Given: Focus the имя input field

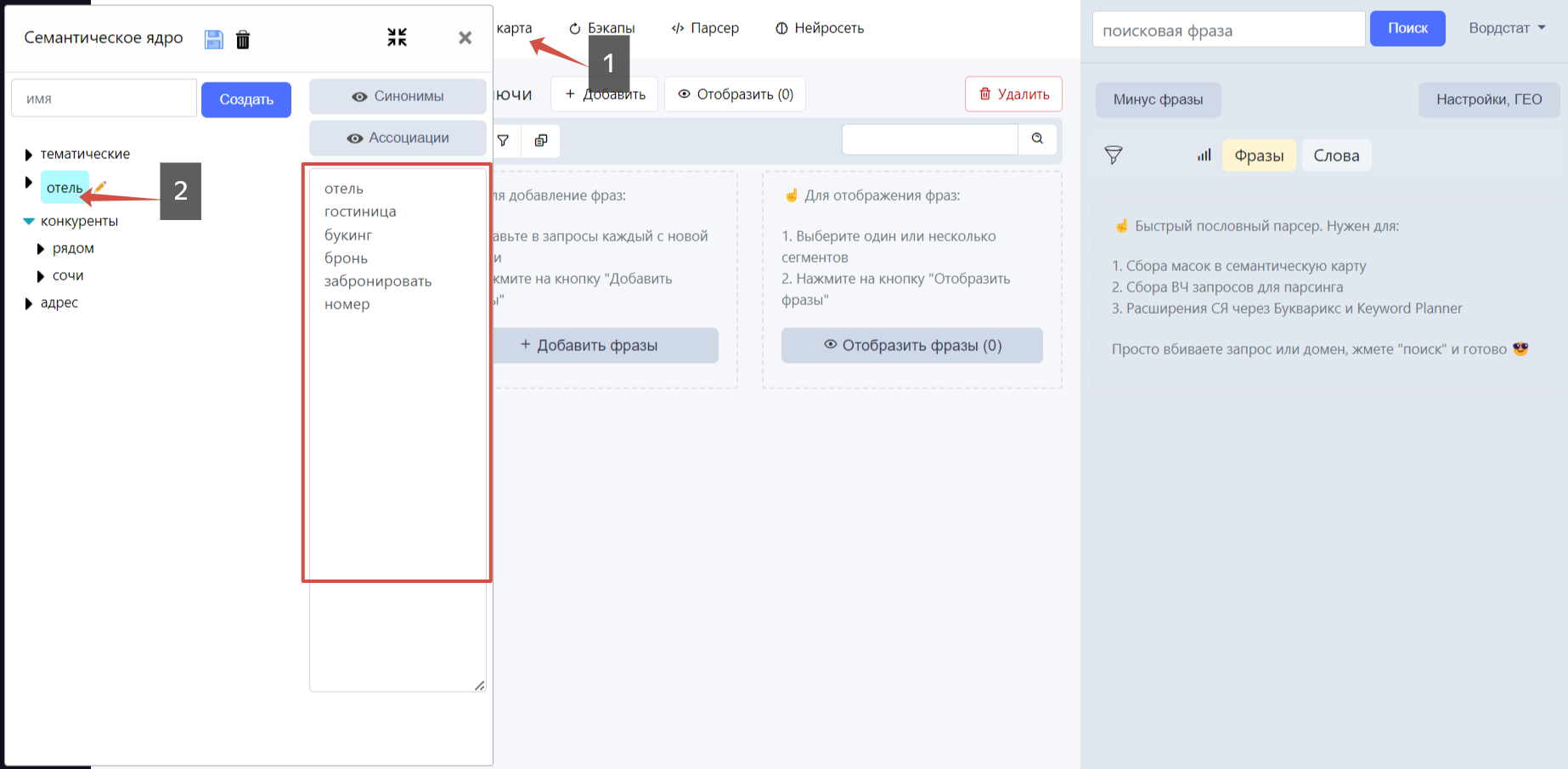Looking at the screenshot, I should (x=104, y=99).
